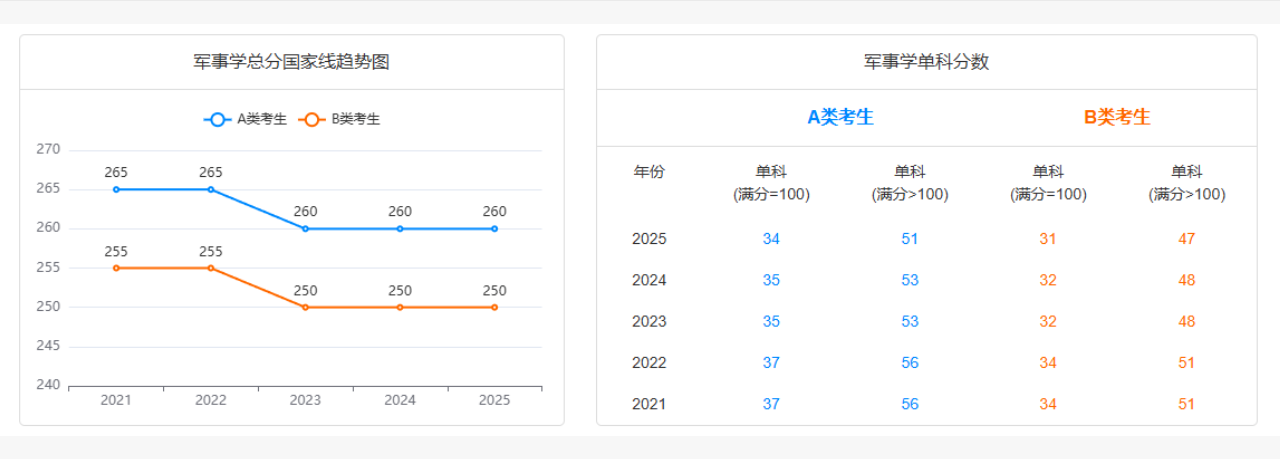
Task: Click the blue score 51 in 2025 row
Action: click(909, 239)
